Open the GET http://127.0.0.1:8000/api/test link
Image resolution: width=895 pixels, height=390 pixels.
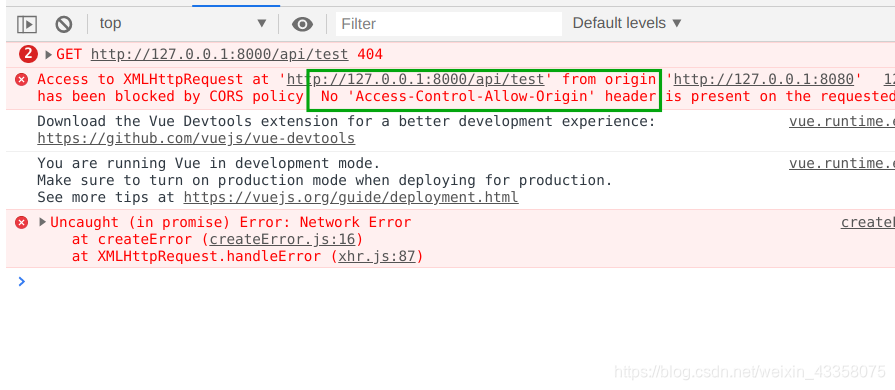click(219, 55)
